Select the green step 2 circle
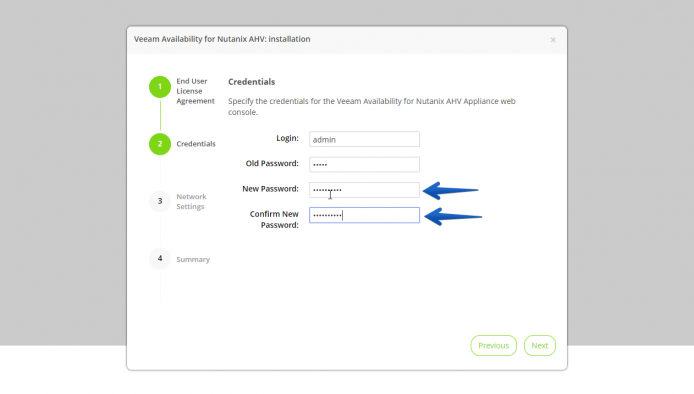 (160, 144)
